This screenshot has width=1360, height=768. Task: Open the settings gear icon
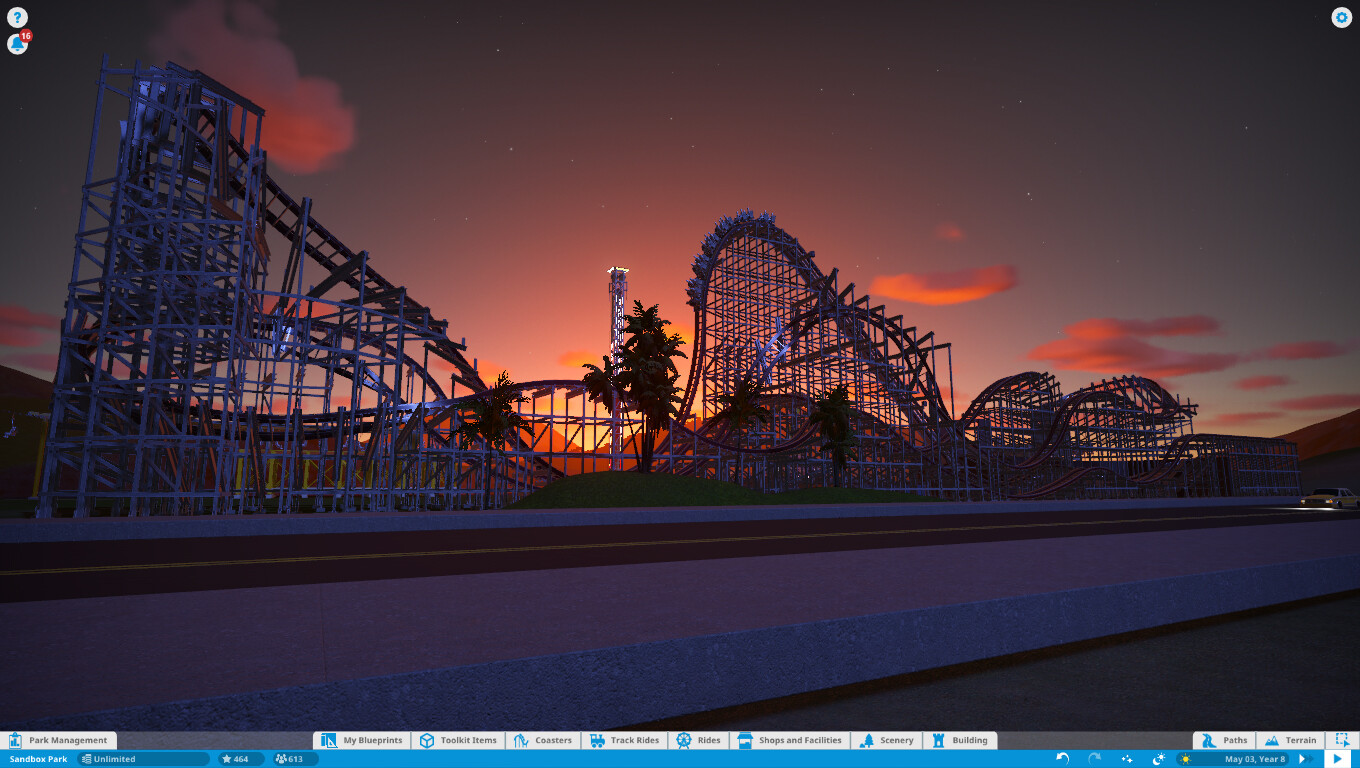tap(1341, 17)
